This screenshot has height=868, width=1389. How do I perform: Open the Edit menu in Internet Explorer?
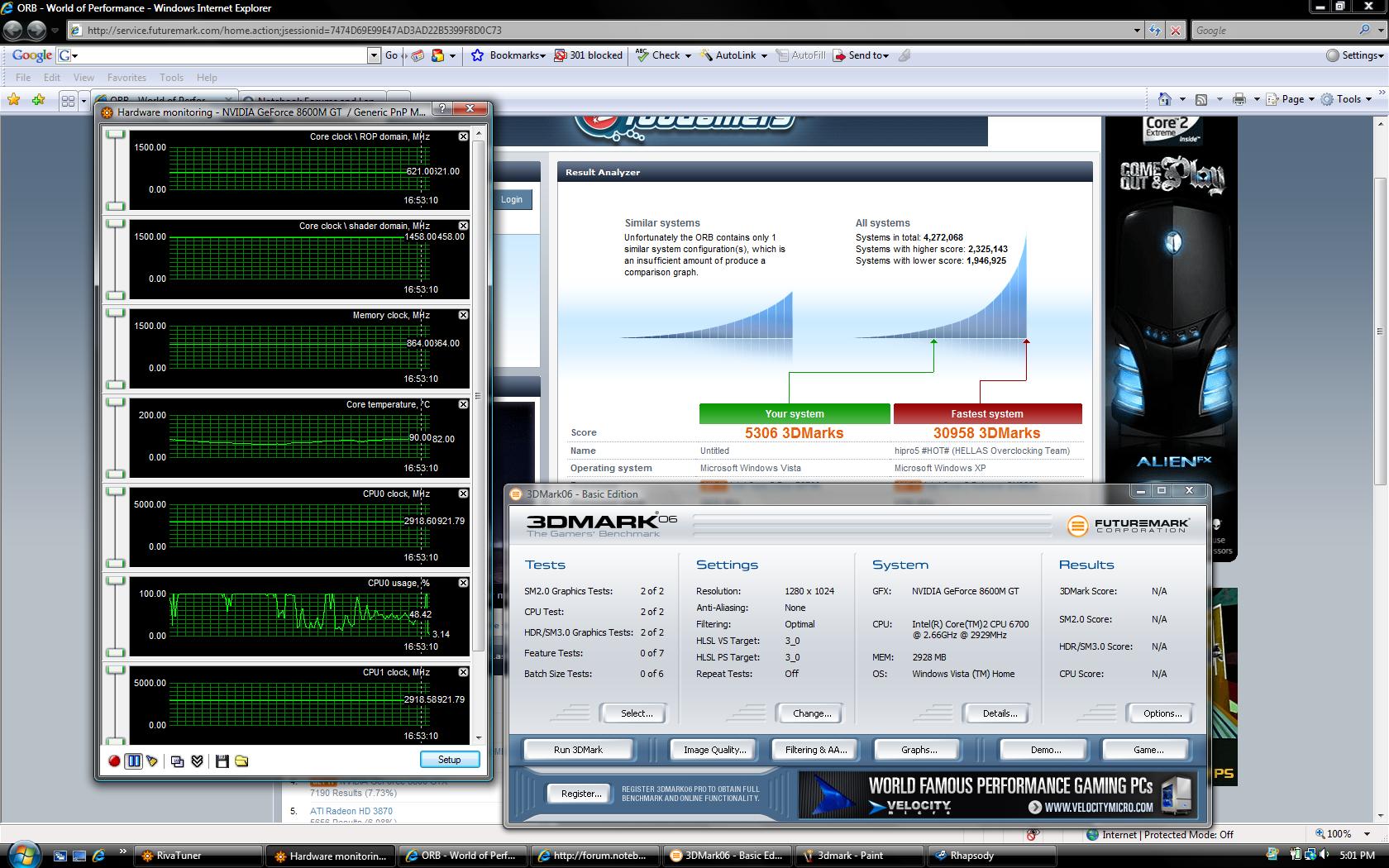point(52,77)
